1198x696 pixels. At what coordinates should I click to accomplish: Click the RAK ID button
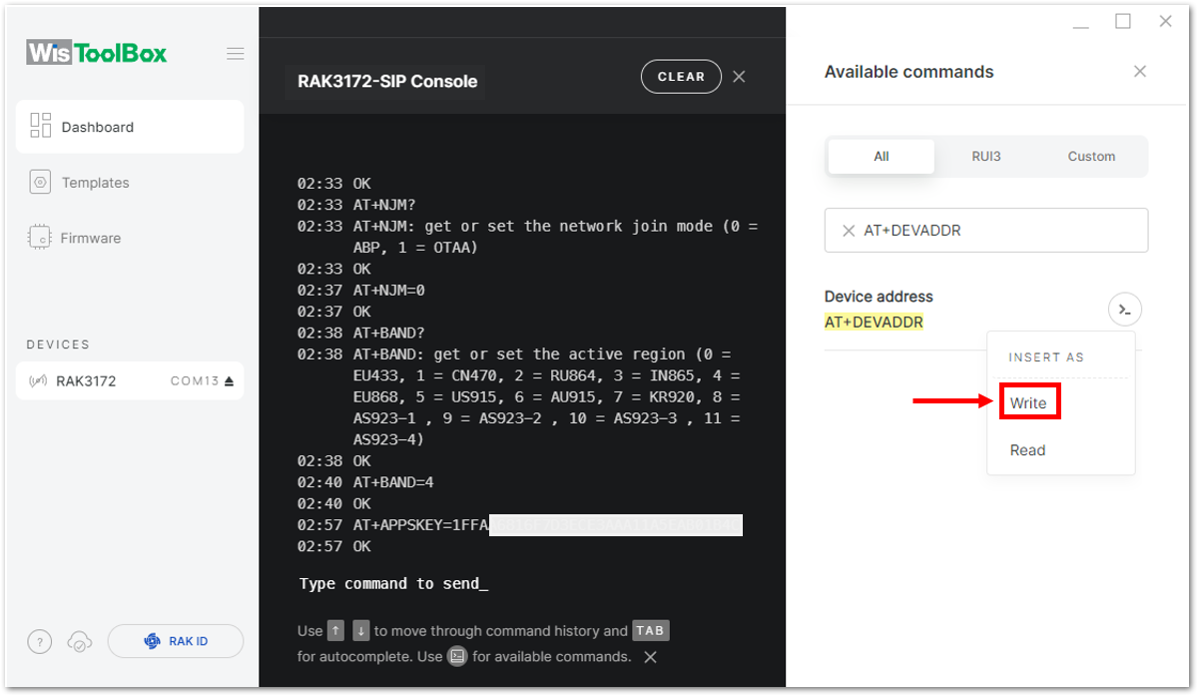(x=176, y=641)
